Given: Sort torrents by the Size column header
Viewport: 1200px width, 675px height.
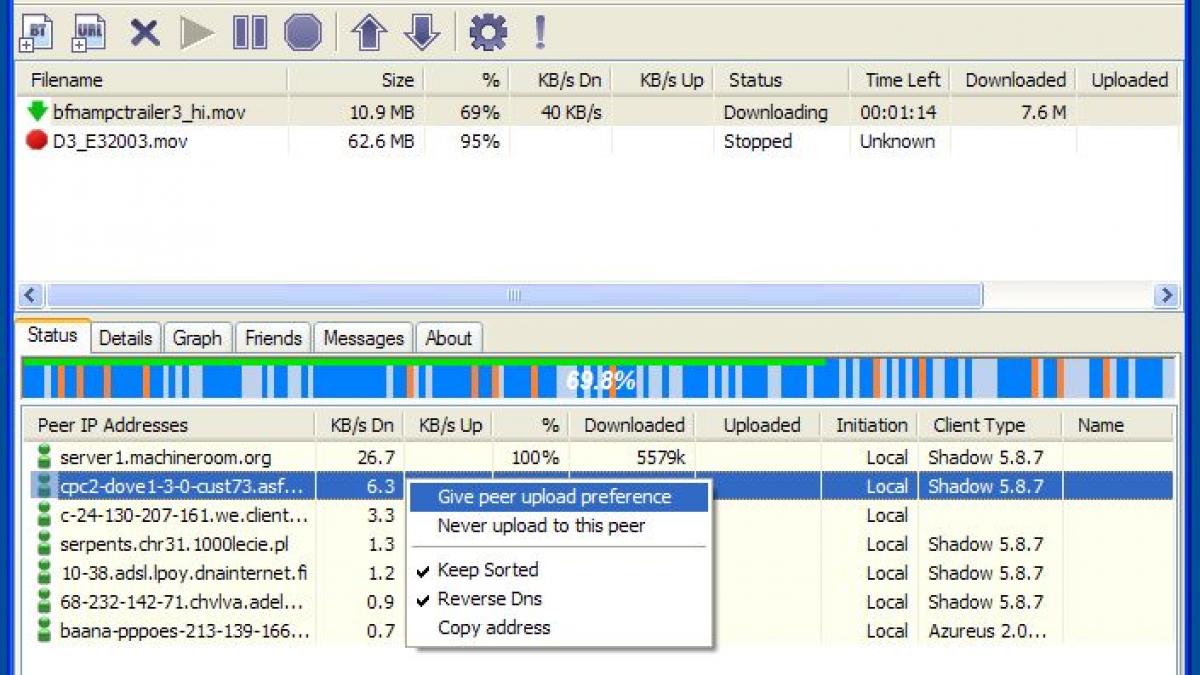Looking at the screenshot, I should click(396, 80).
